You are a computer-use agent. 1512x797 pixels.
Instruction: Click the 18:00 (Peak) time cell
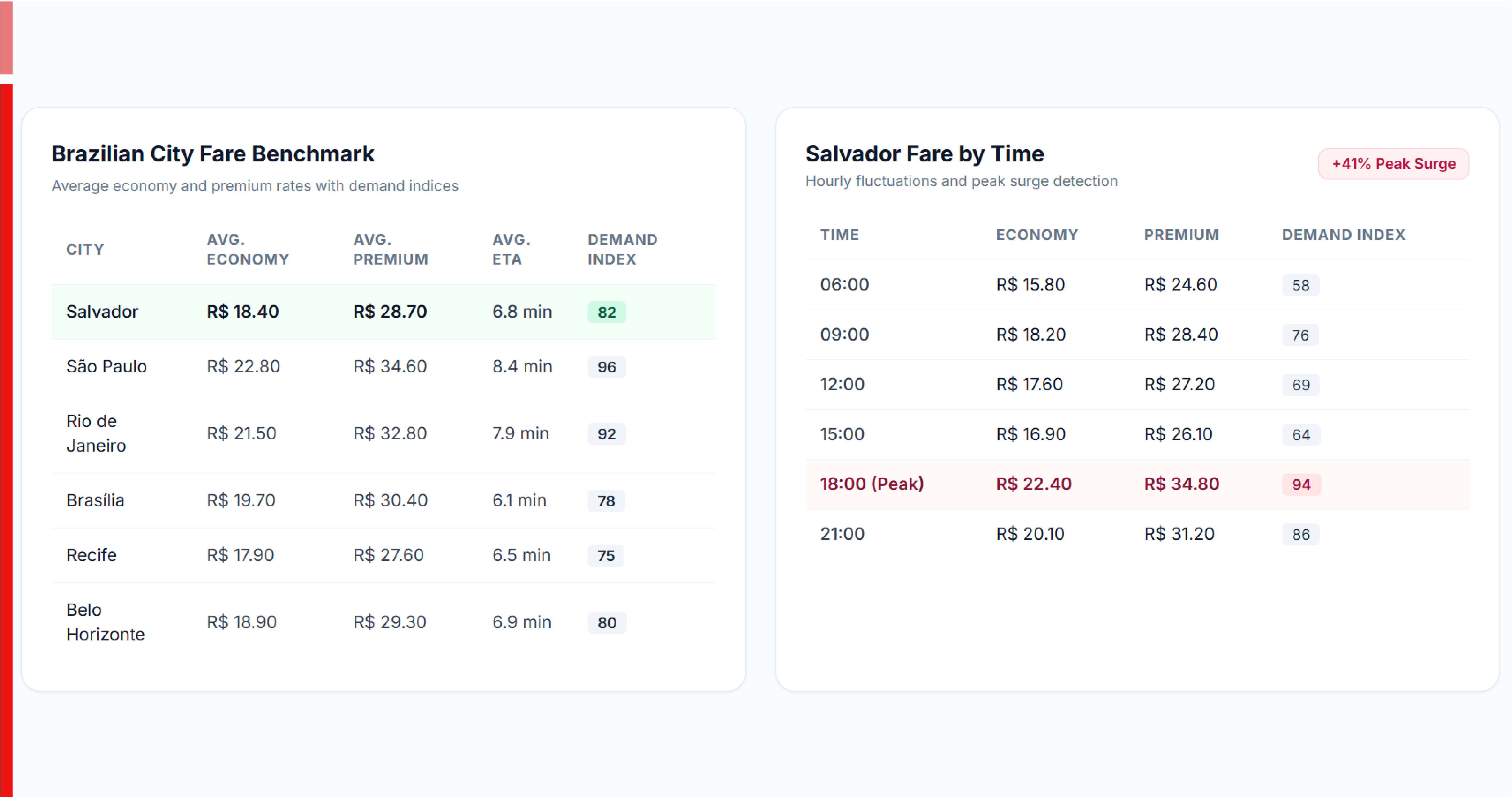pyautogui.click(x=872, y=484)
